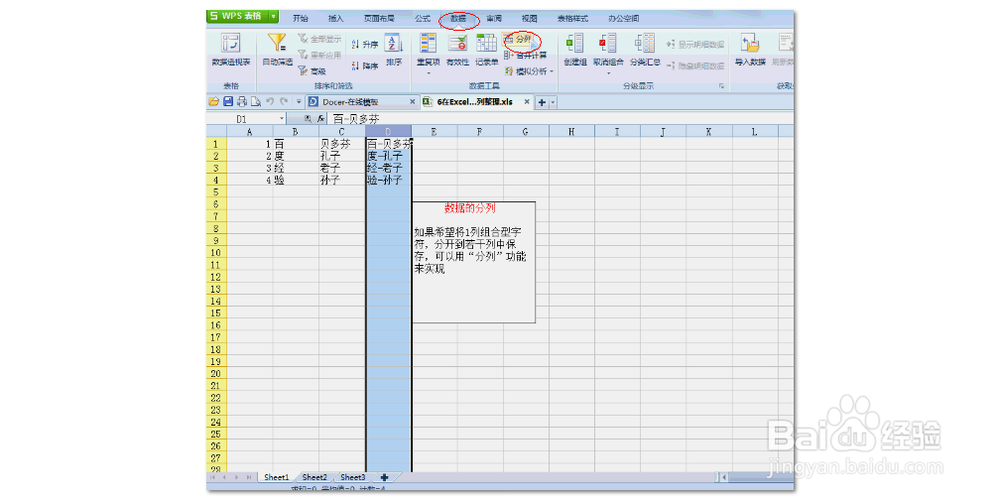The width and height of the screenshot is (1000, 502).
Task: Open the 排序 sort dialog
Action: pyautogui.click(x=393, y=50)
